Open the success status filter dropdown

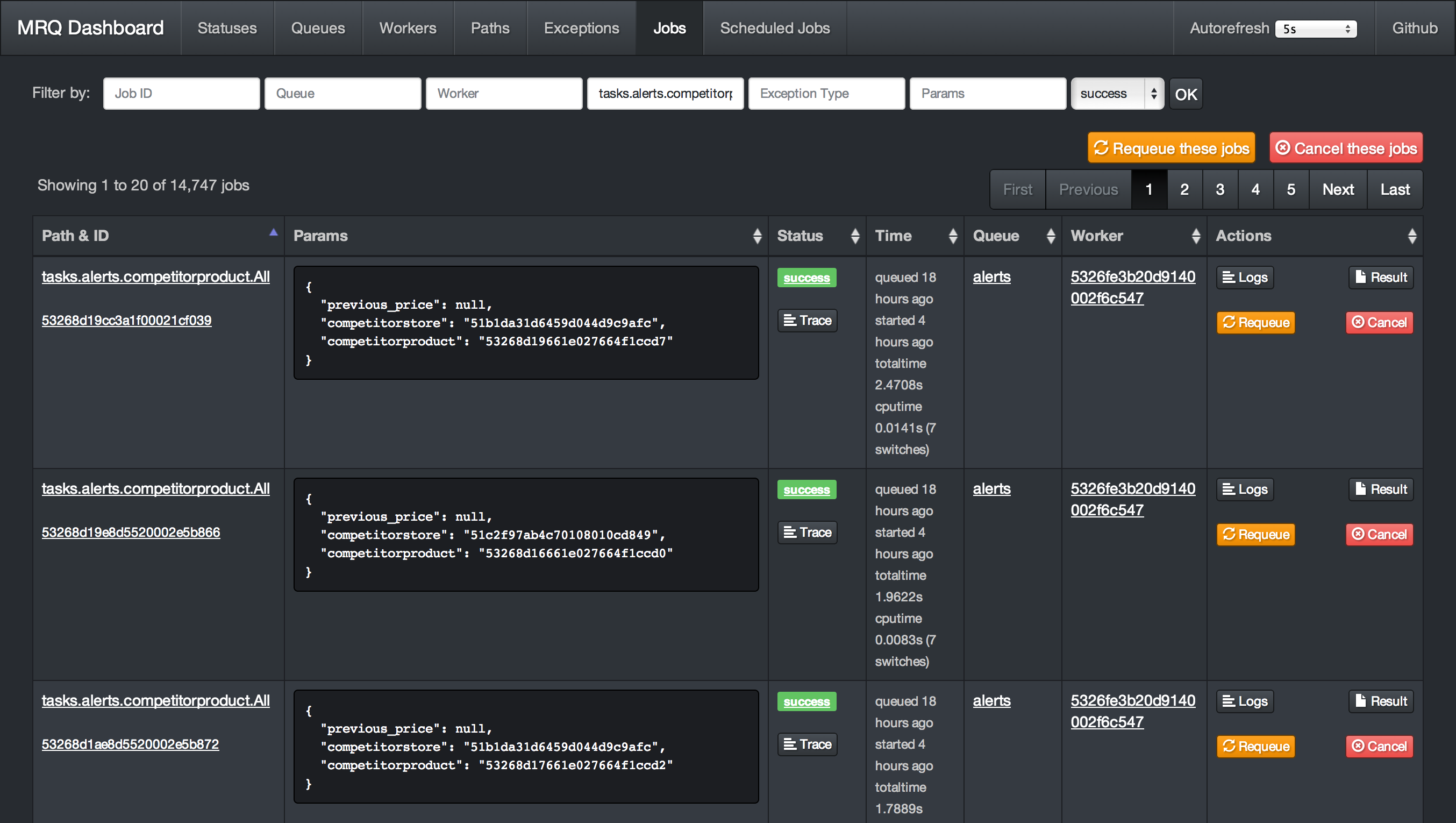(x=1117, y=94)
